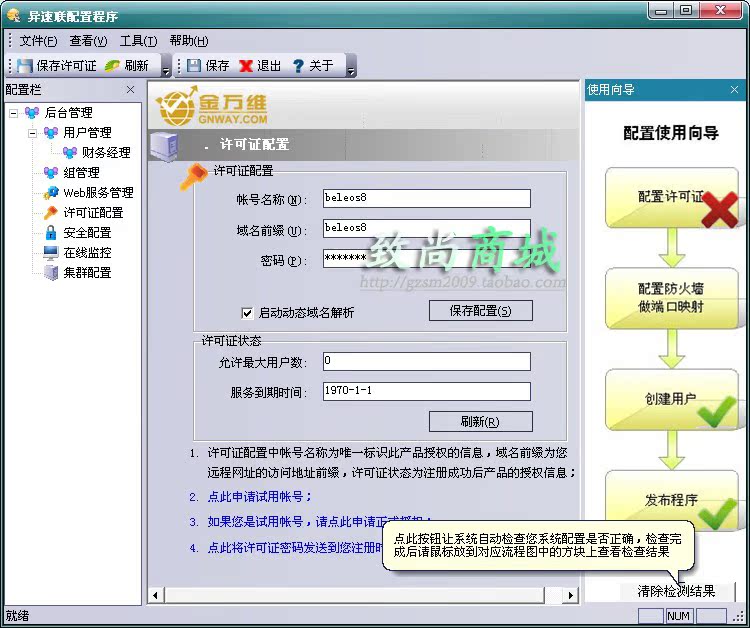750x628 pixels.
Task: Click the blue question mark 关于 icon
Action: 298,66
